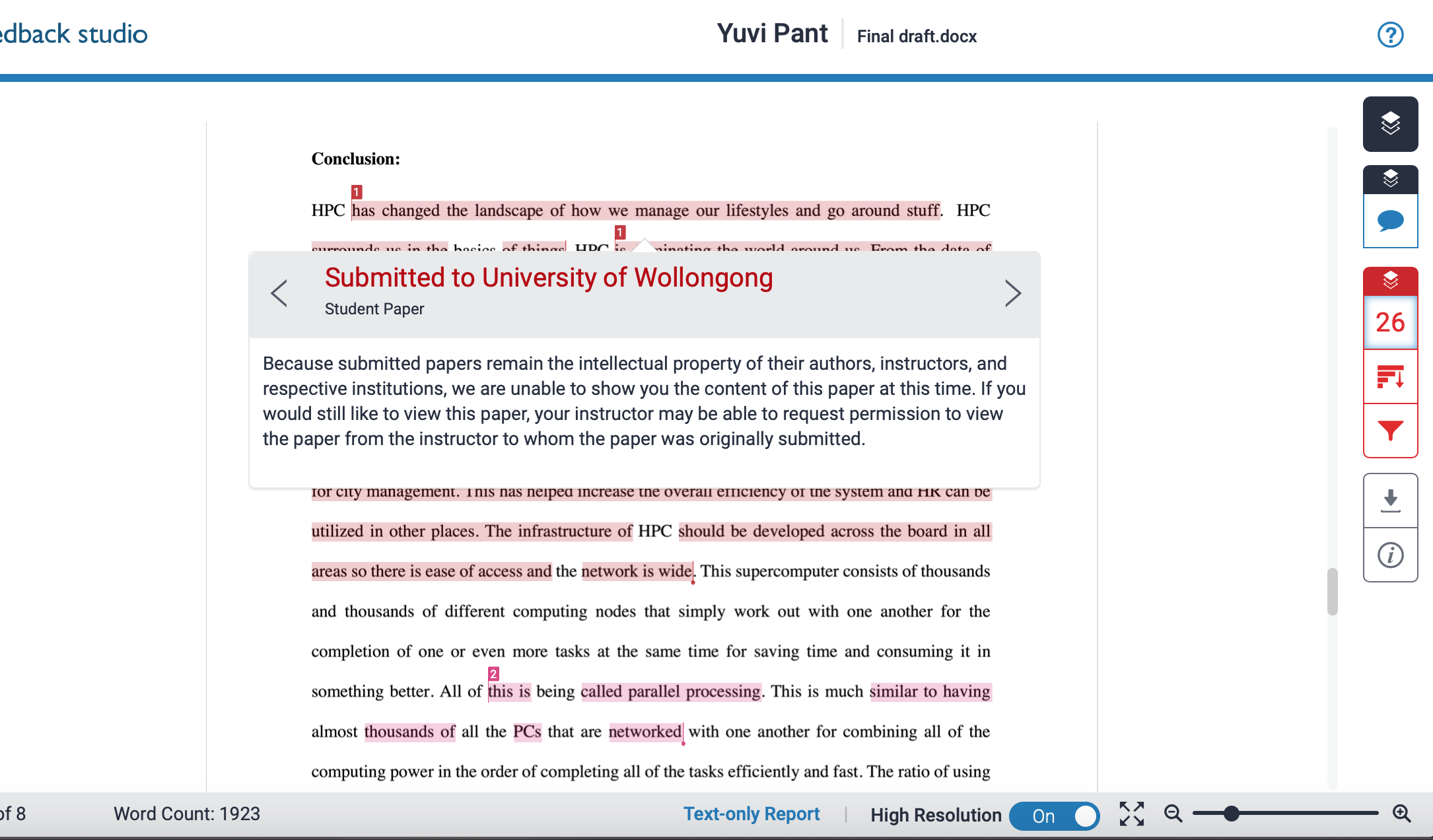Screen dimensions: 1433x840
Task: Click the document vertical scrollbar thumb
Action: point(1333,591)
